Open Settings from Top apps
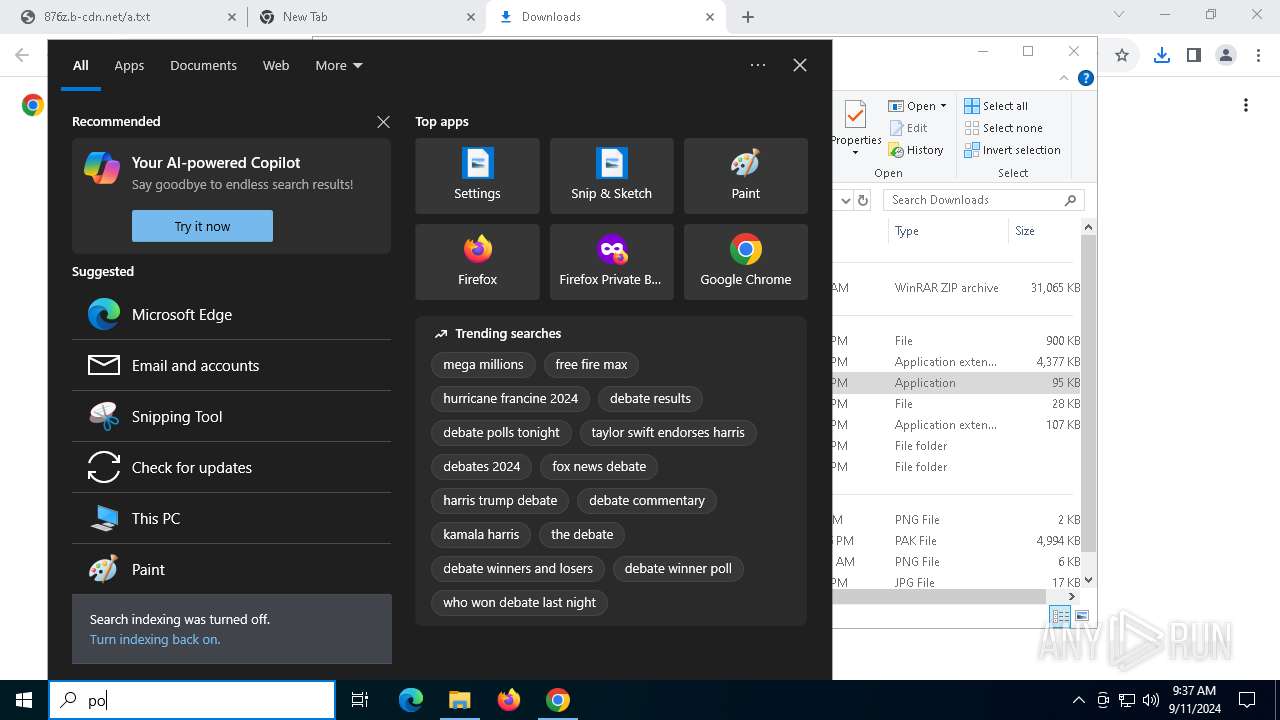 tap(477, 176)
